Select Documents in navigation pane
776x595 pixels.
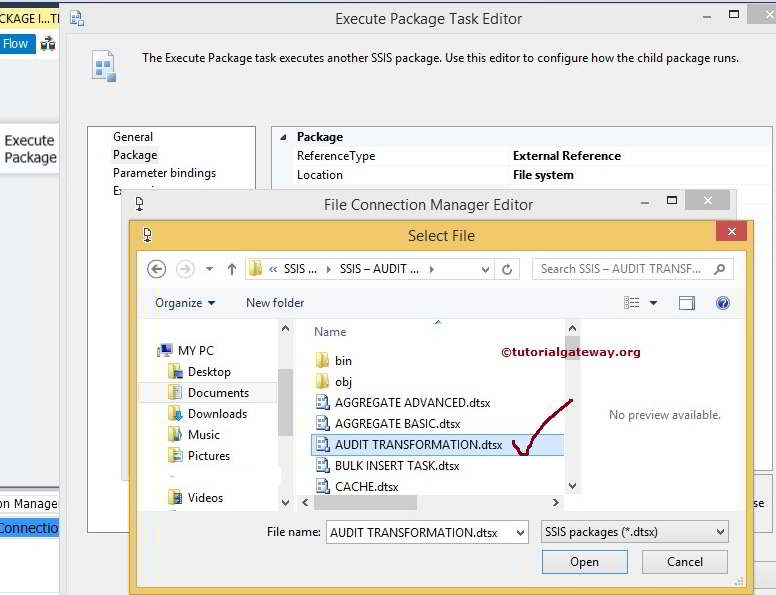tap(218, 393)
